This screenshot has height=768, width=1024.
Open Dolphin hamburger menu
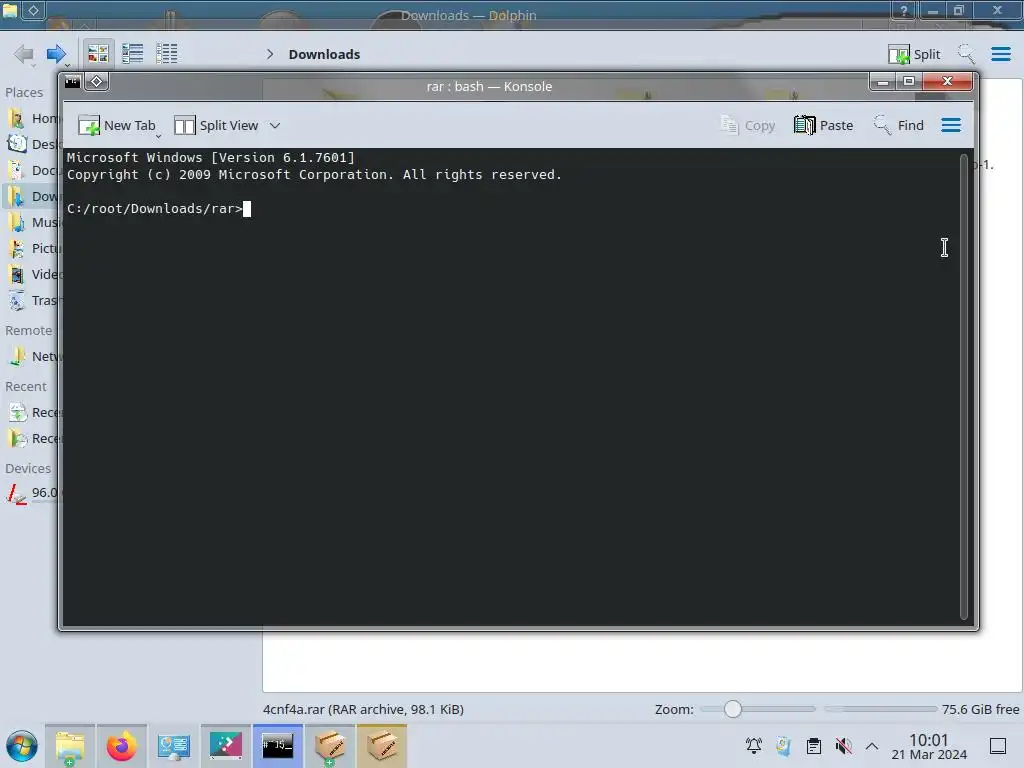[1000, 54]
